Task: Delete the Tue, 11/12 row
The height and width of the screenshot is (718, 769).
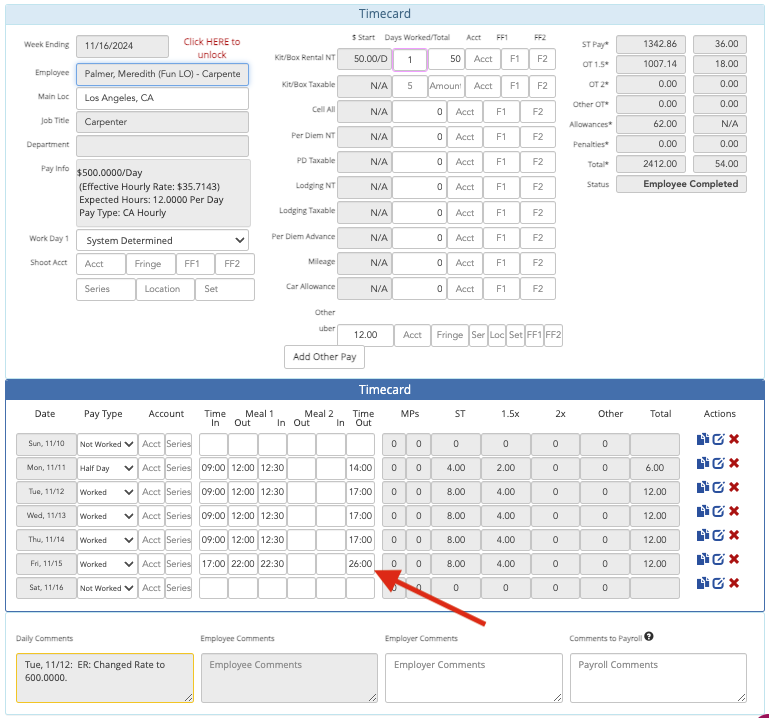Action: point(734,487)
